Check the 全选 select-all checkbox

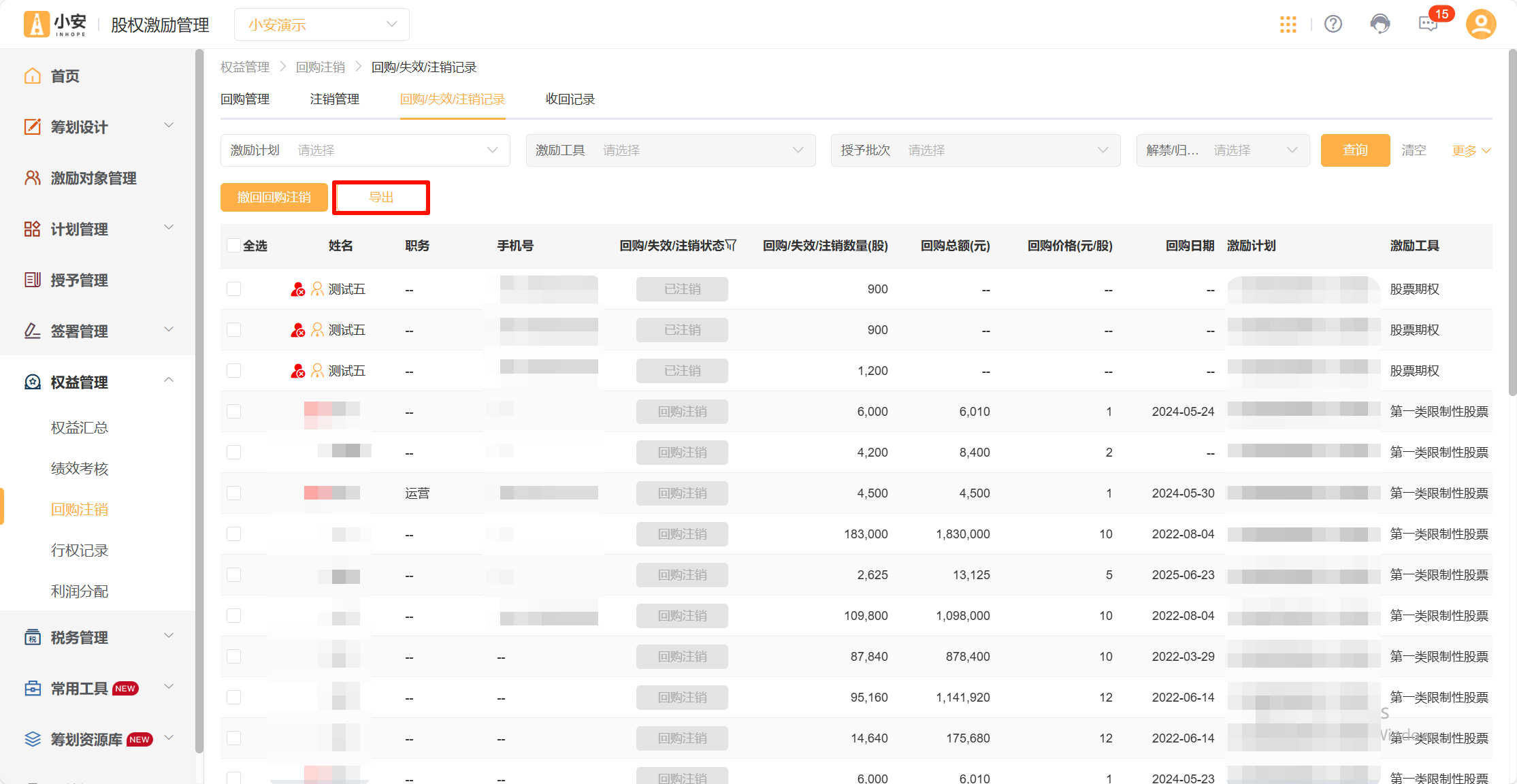(233, 246)
